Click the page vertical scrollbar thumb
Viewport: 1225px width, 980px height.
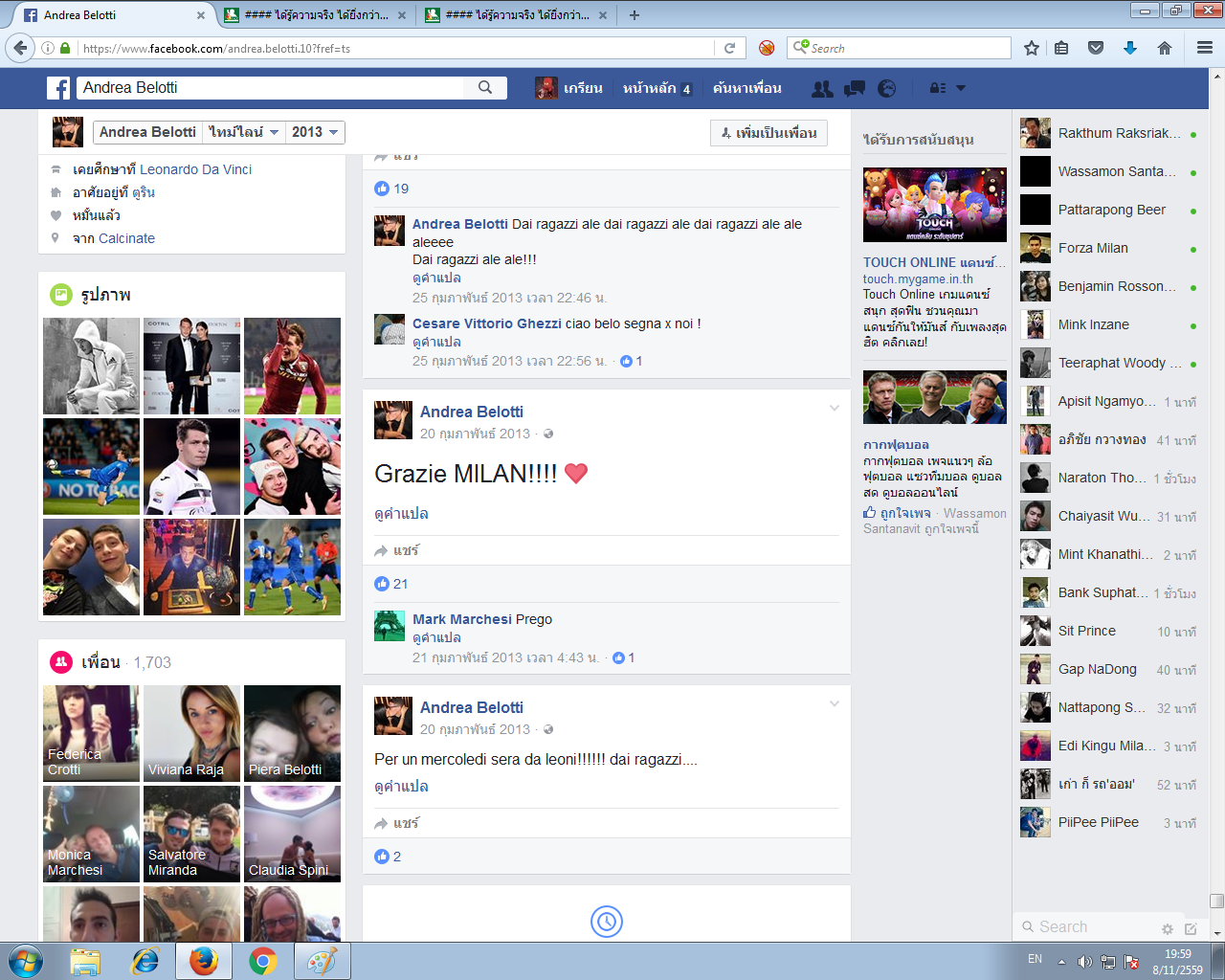click(x=1216, y=901)
